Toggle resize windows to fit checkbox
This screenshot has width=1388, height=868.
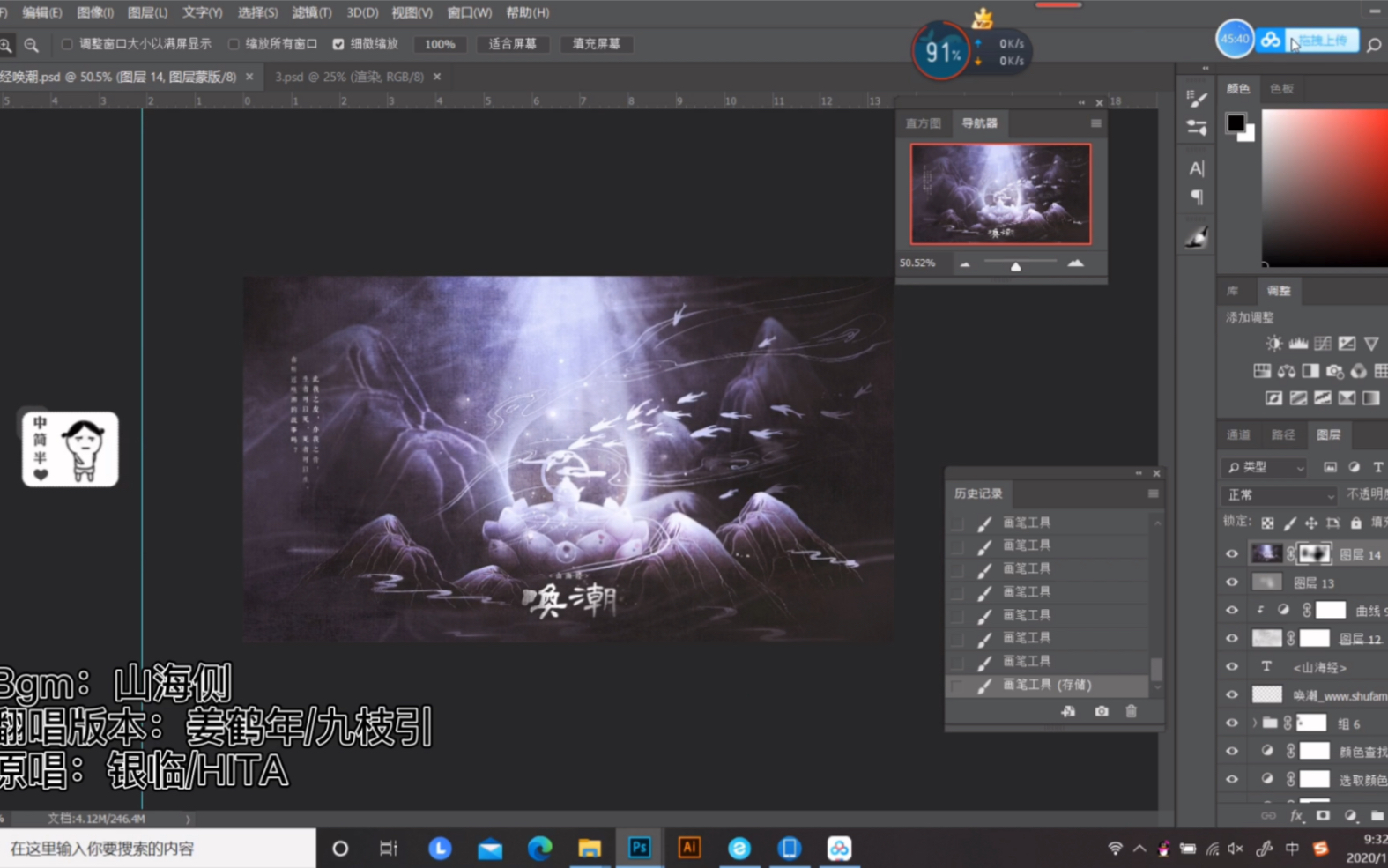tap(67, 44)
